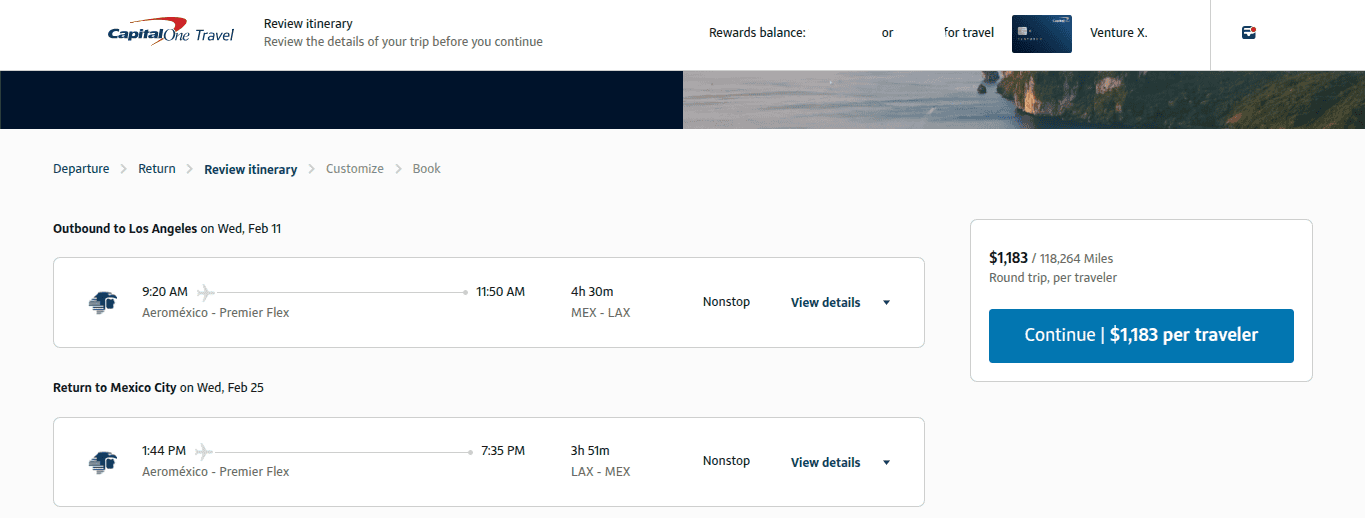This screenshot has width=1365, height=518.
Task: Click return Aeroméxico - Premier Flex fare label
Action: click(216, 472)
